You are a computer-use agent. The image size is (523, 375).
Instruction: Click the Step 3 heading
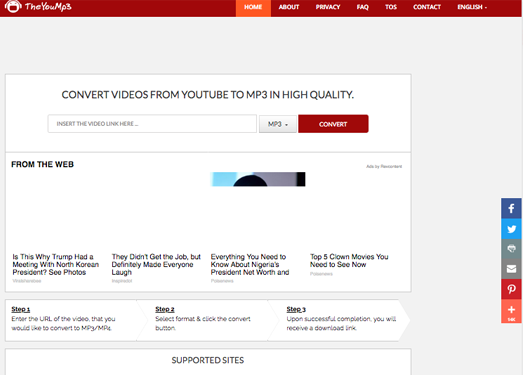click(296, 309)
